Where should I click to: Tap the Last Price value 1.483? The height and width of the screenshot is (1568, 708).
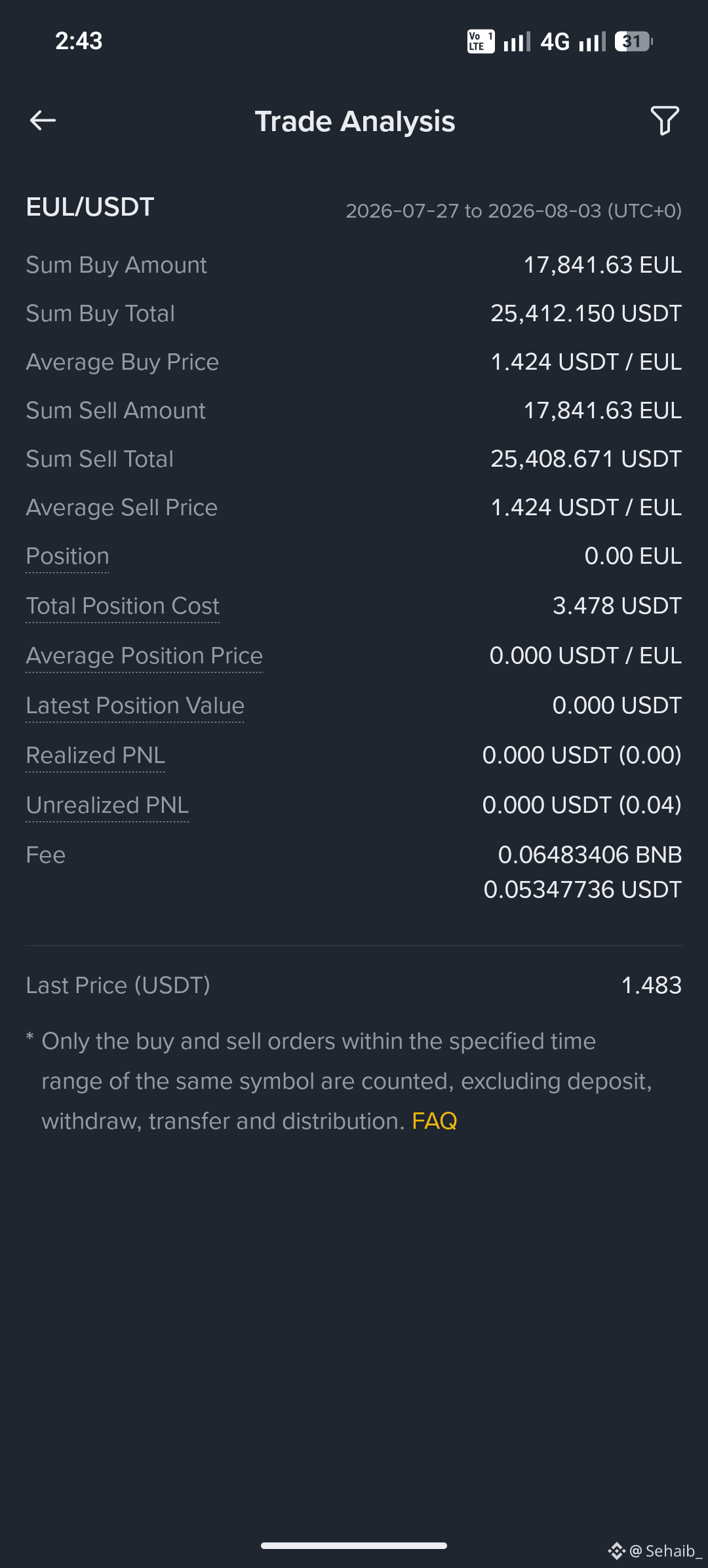pyautogui.click(x=651, y=985)
